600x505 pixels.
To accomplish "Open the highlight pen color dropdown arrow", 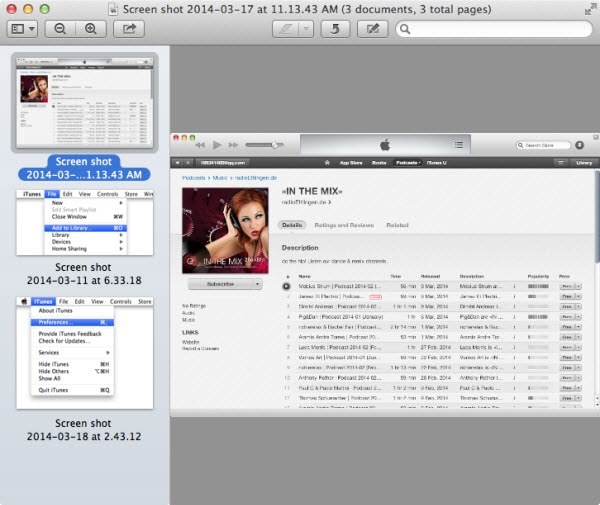I will tap(306, 29).
